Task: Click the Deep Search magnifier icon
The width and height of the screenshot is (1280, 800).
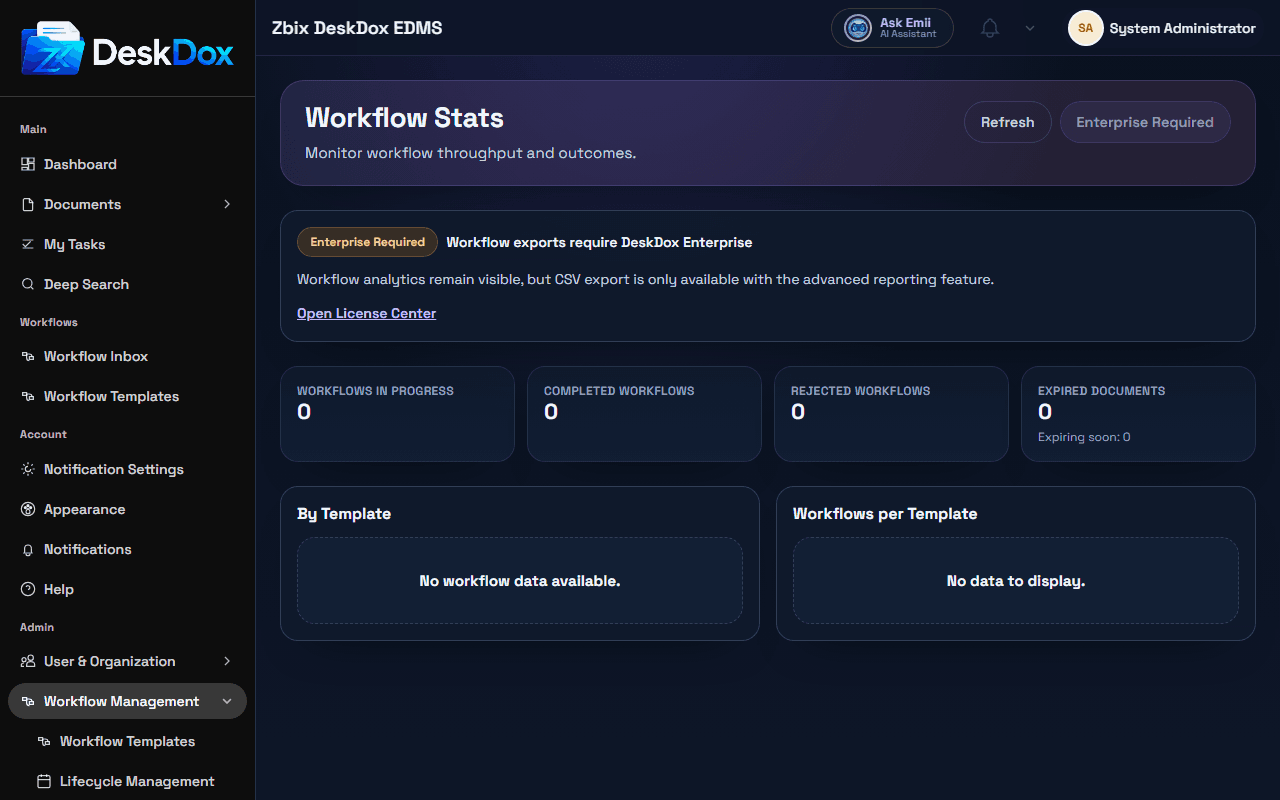Action: [x=28, y=284]
